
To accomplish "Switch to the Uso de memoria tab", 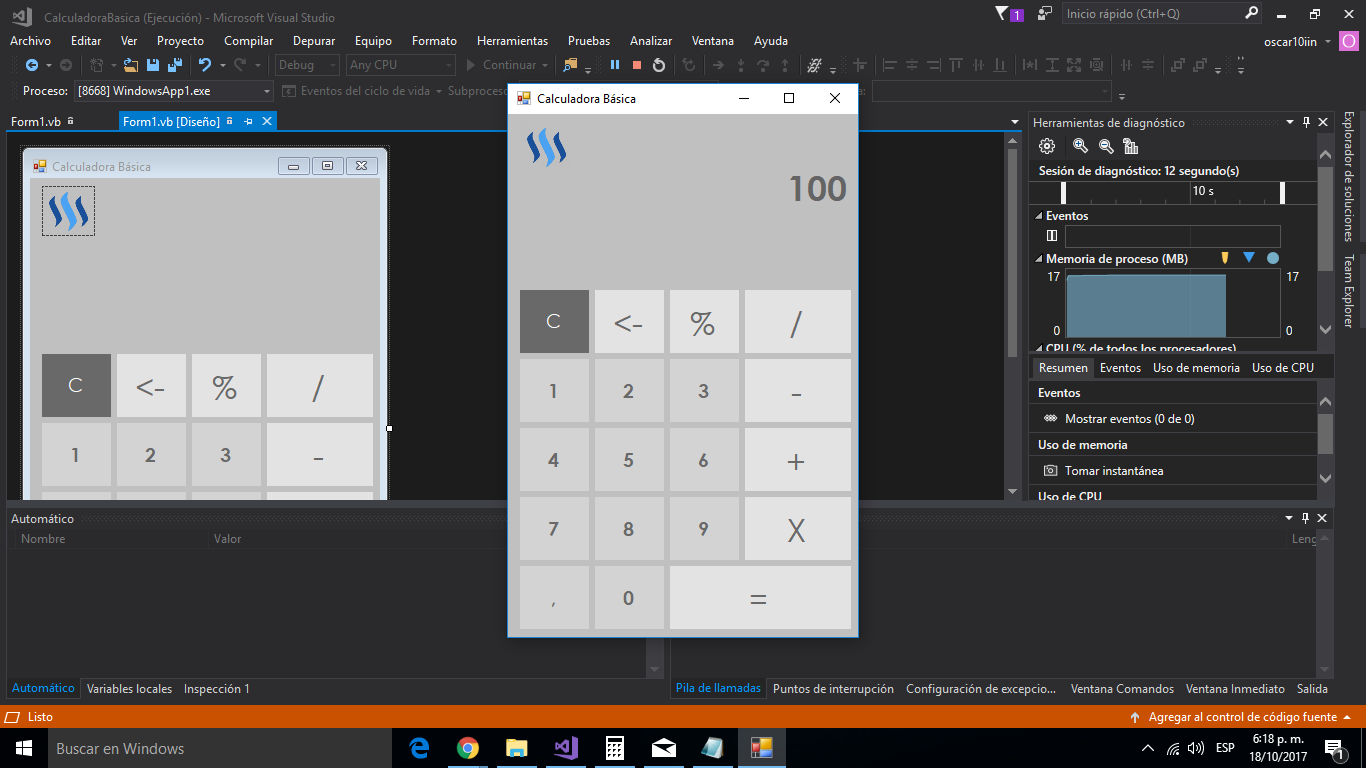I will click(x=1196, y=368).
